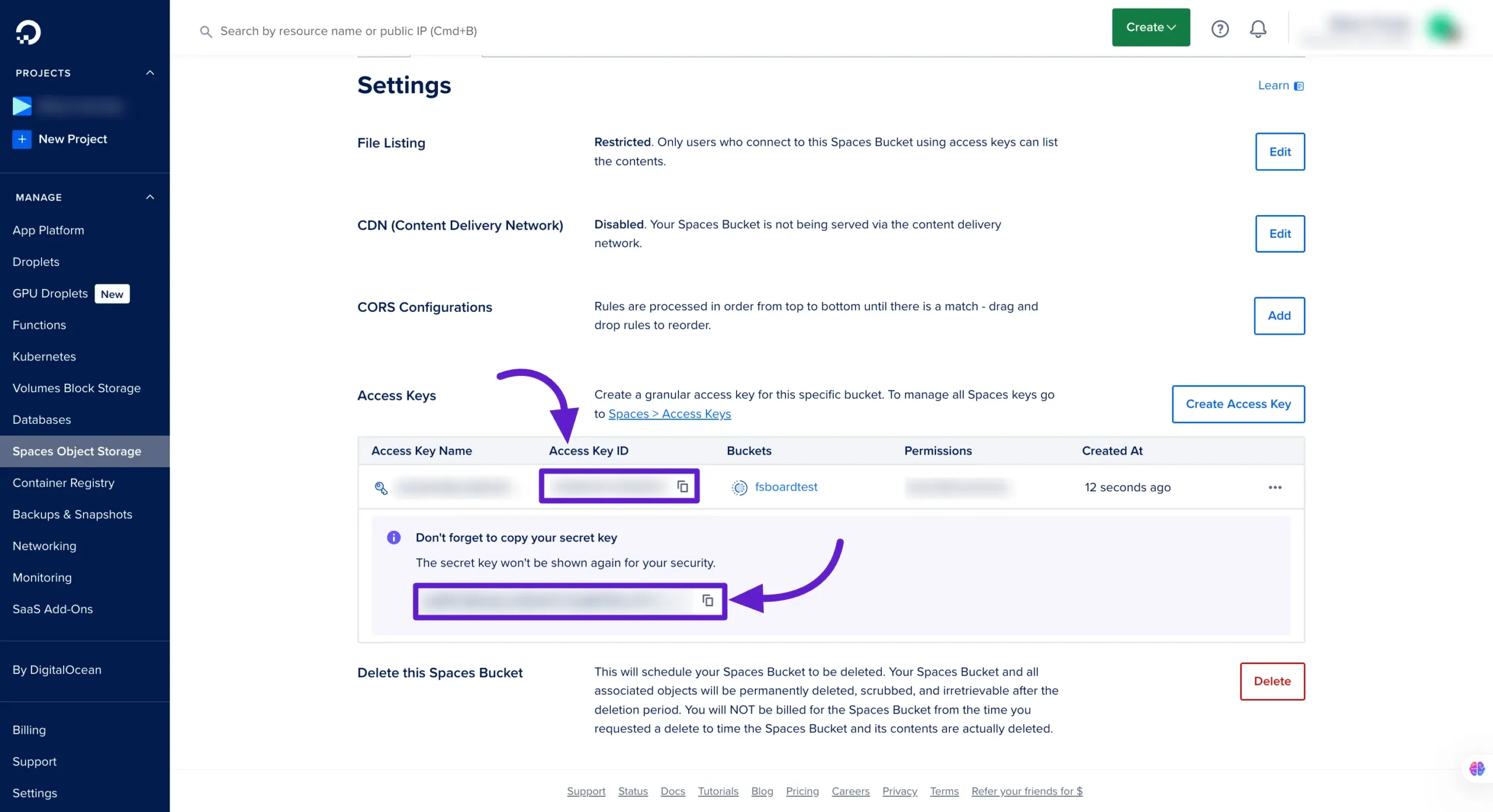Click the user avatar in header

coord(1443,28)
